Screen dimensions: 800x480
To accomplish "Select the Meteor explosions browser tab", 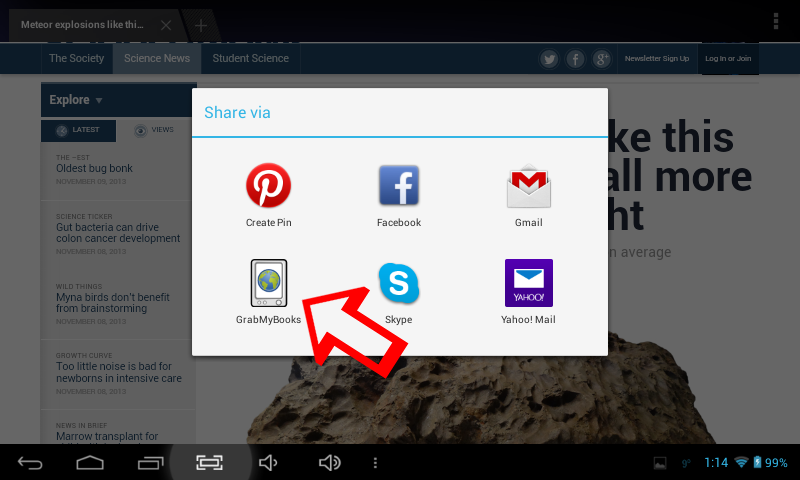I will [x=82, y=24].
